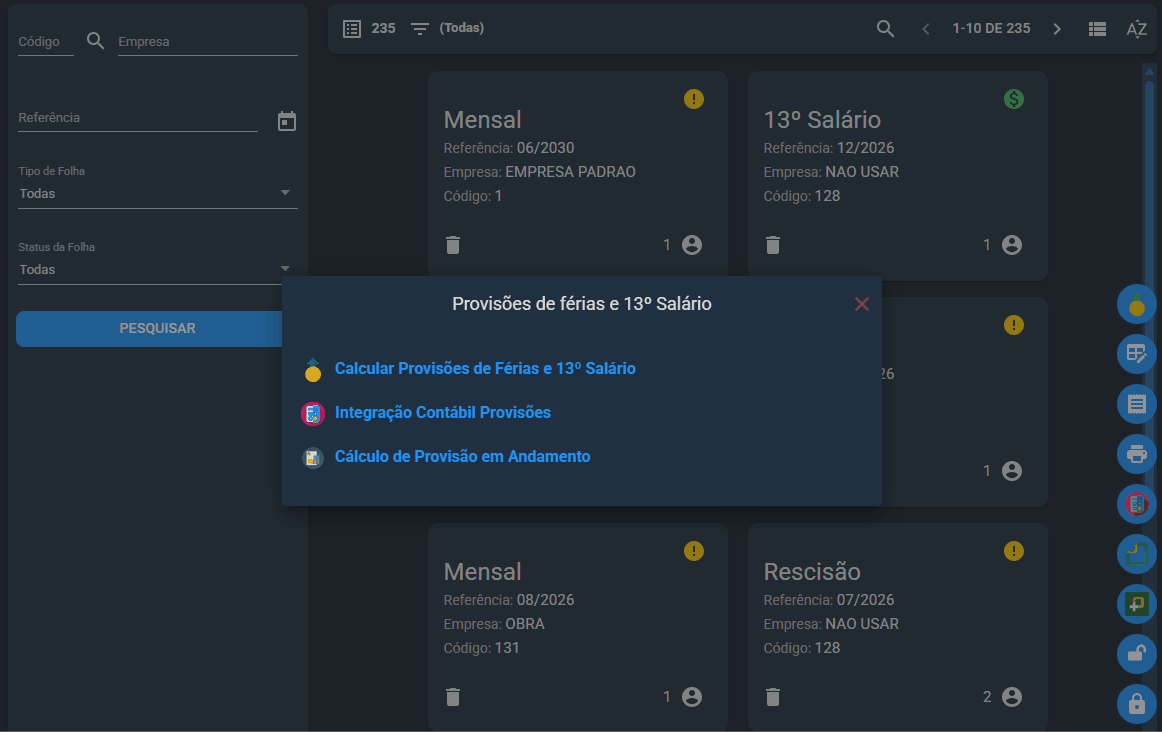Open the Status da Folha dropdown
1162x732 pixels.
(x=158, y=270)
